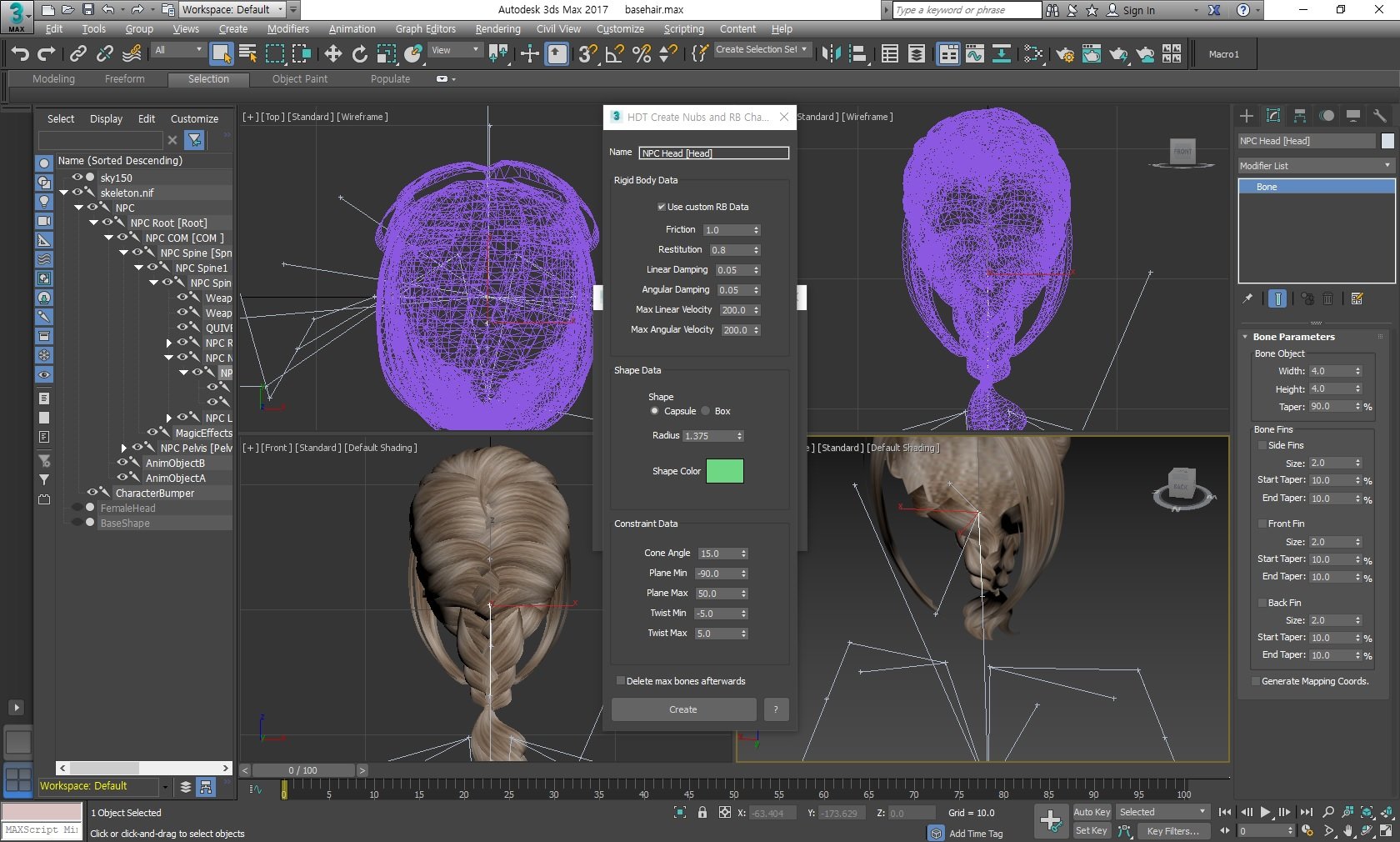This screenshot has width=1400, height=842.
Task: Click the Auto Key button
Action: tap(1092, 812)
